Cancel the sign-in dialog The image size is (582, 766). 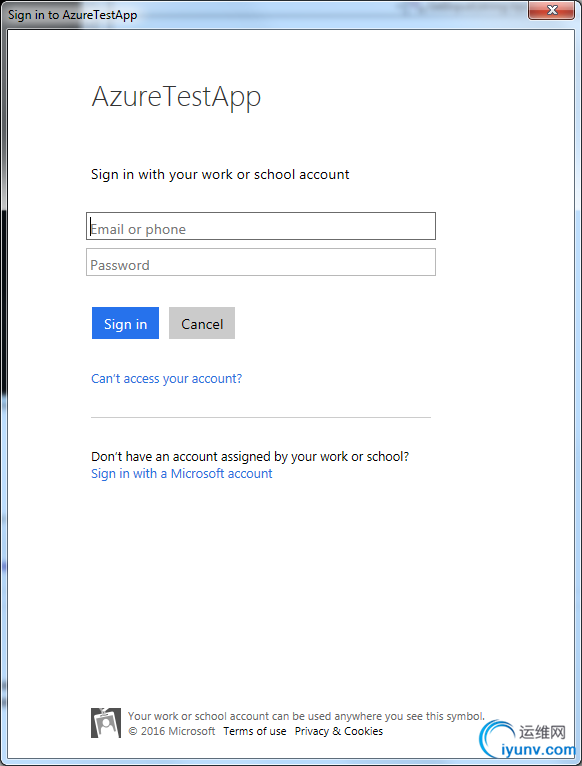(202, 323)
